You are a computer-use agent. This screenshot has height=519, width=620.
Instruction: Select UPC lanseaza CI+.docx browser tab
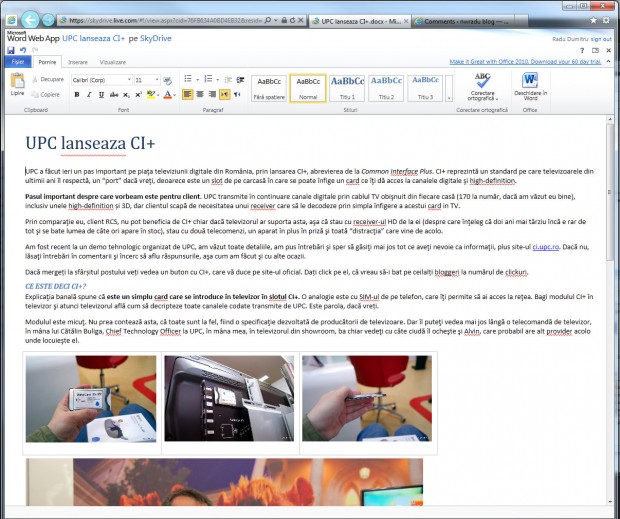(360, 21)
